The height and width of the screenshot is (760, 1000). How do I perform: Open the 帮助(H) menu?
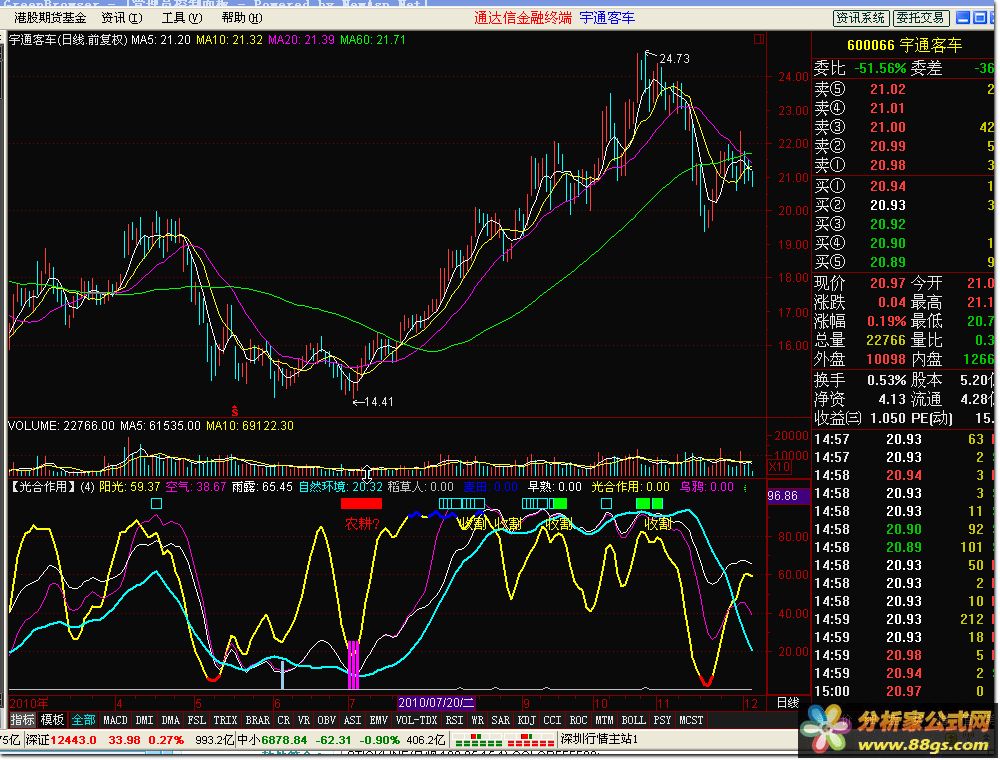click(x=242, y=18)
